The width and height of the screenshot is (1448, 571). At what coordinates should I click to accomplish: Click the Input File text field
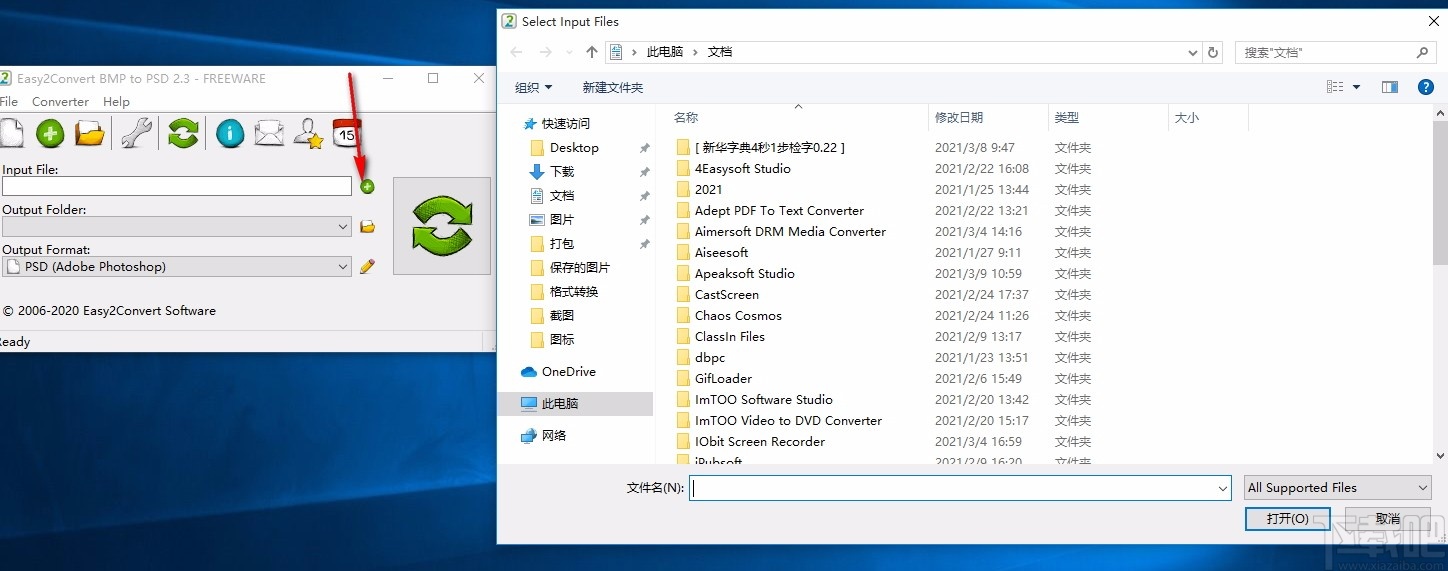tap(177, 186)
